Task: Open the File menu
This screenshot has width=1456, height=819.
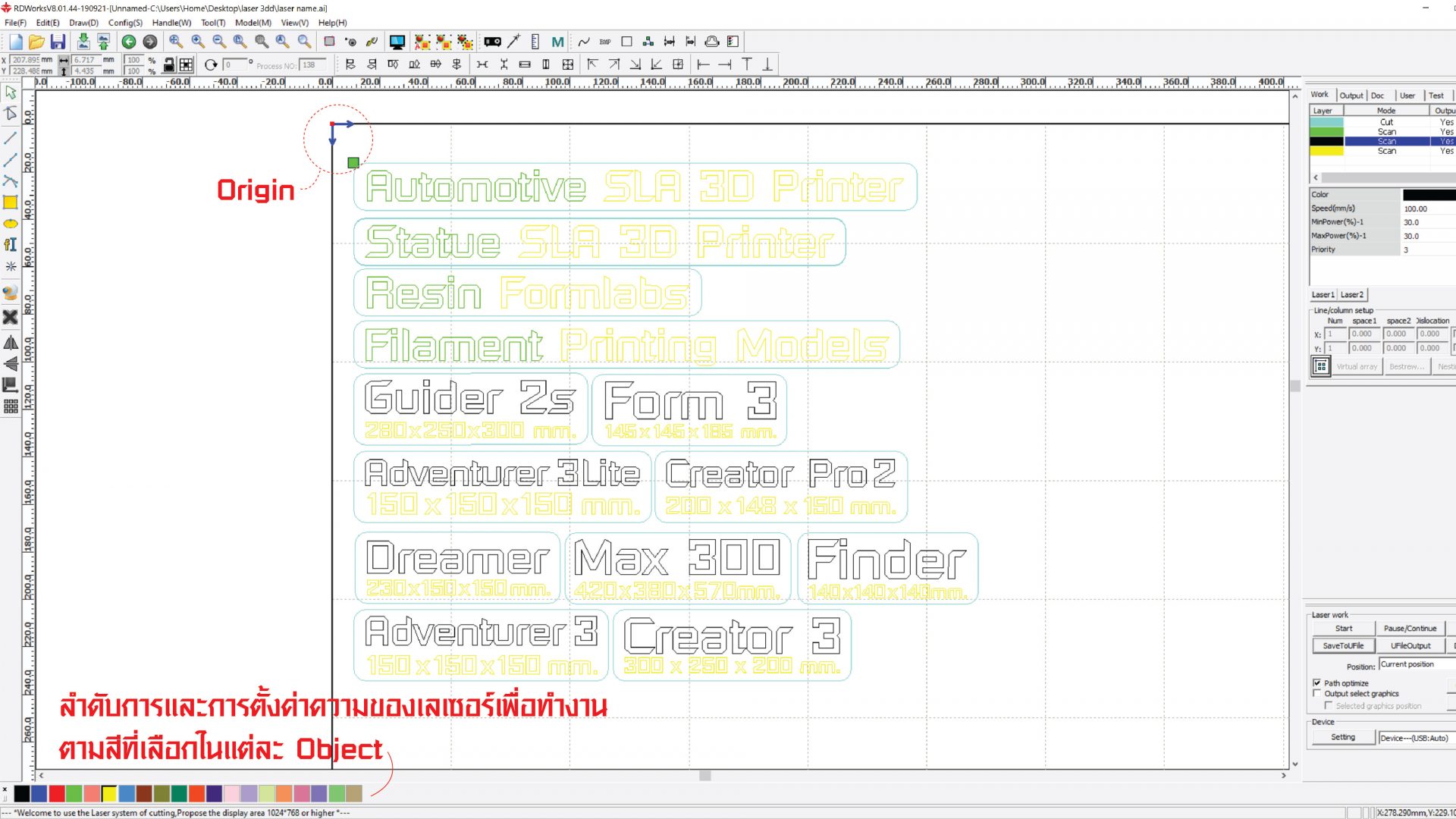Action: 15,23
